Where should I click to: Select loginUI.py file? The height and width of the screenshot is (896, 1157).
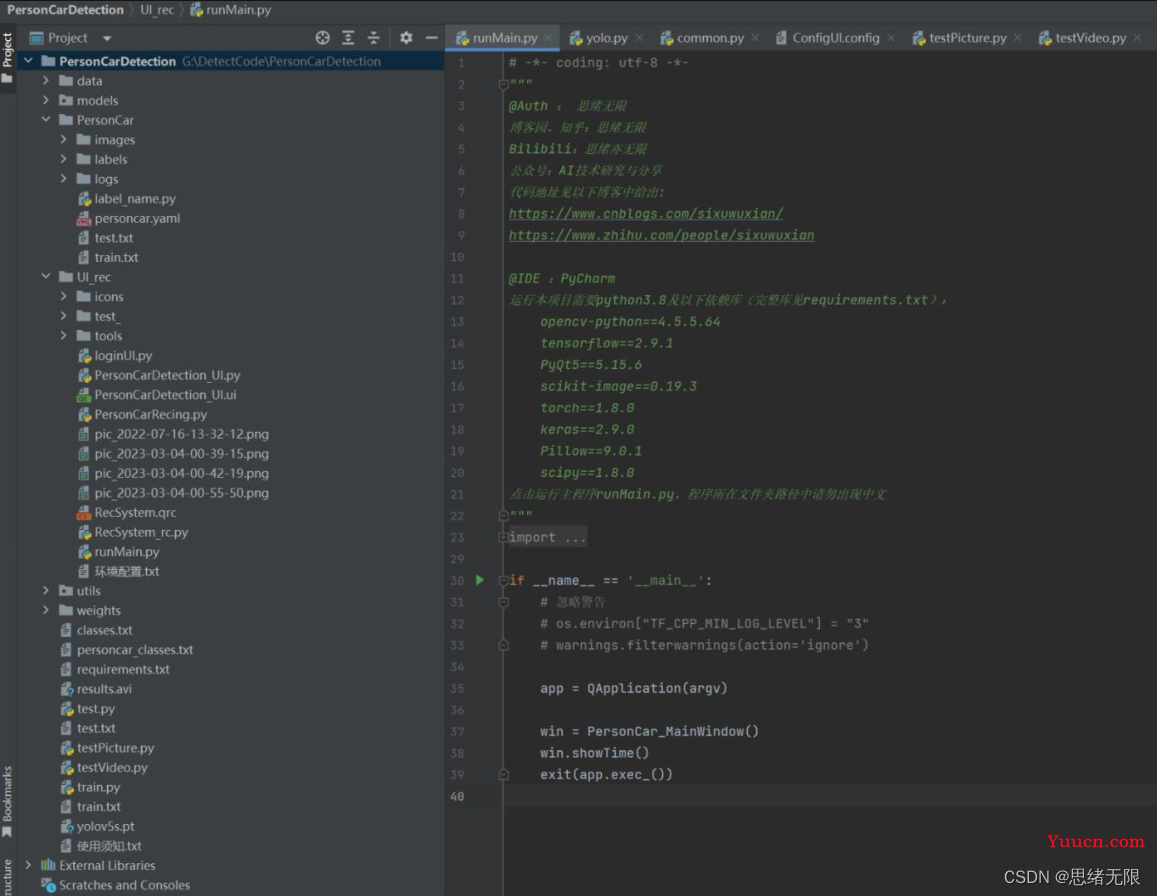(x=123, y=355)
